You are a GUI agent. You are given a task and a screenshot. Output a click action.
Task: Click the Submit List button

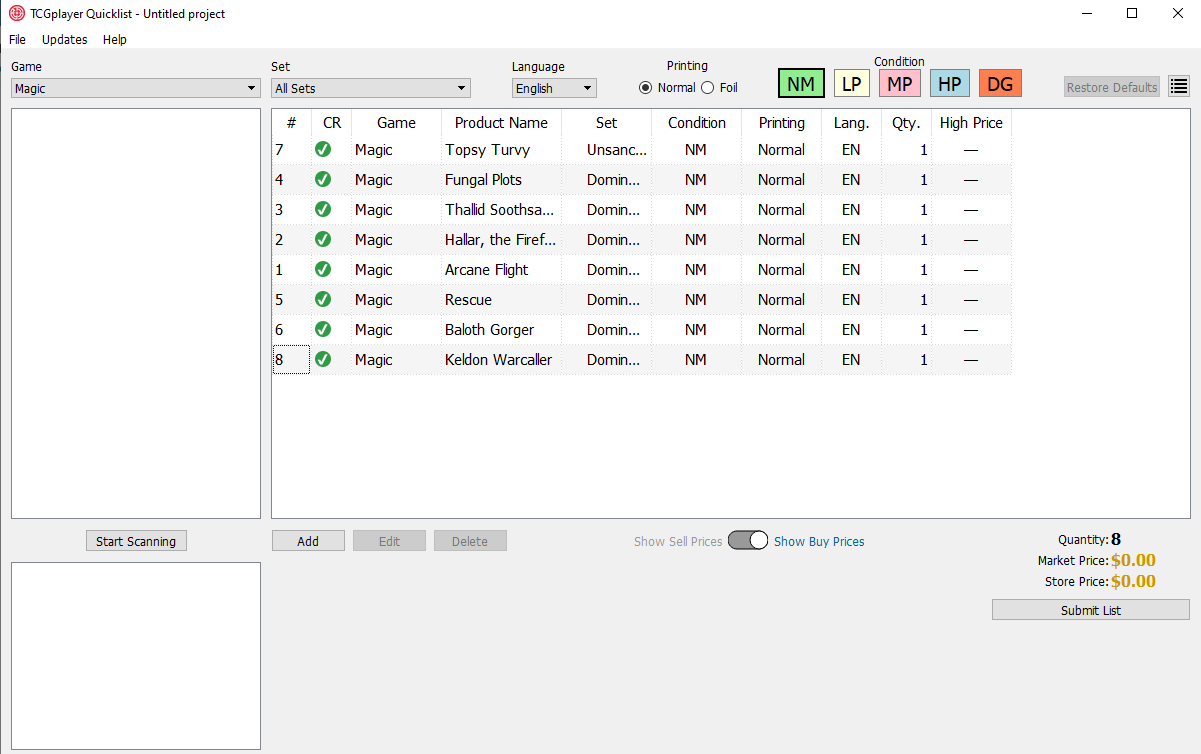1090,610
